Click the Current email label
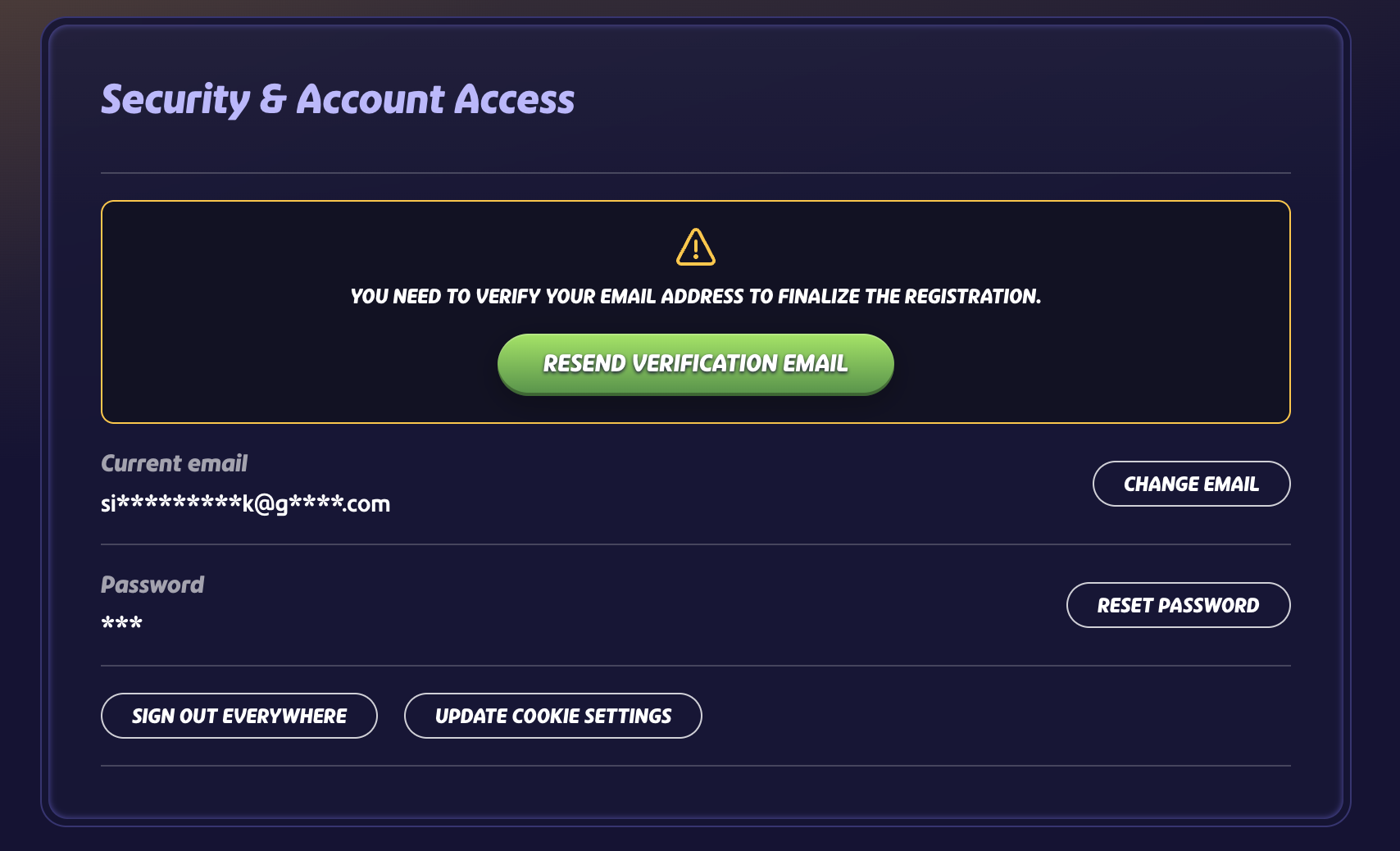Image resolution: width=1400 pixels, height=851 pixels. pyautogui.click(x=174, y=463)
